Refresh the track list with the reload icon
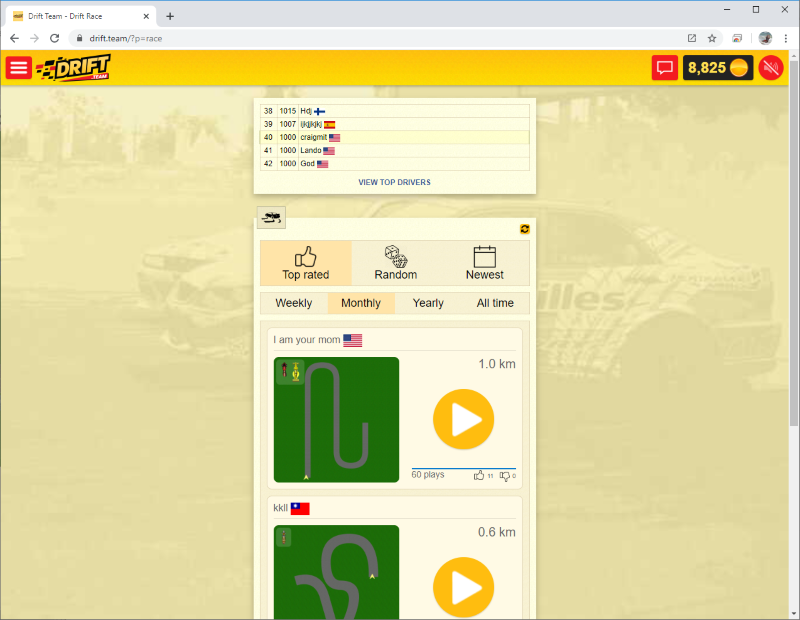This screenshot has height=620, width=800. 525,229
